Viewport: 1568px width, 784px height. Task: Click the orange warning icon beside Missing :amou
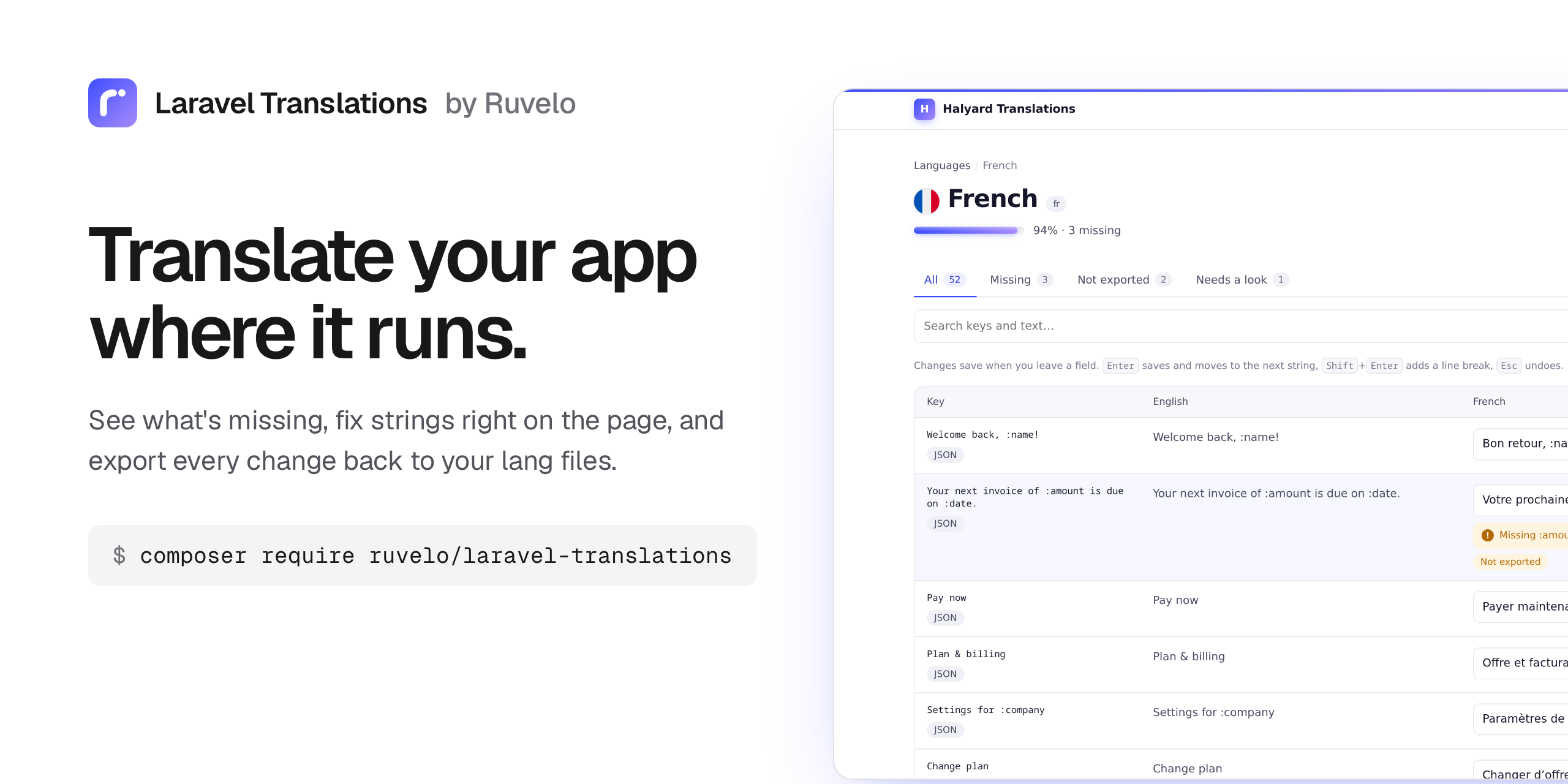pyautogui.click(x=1488, y=535)
